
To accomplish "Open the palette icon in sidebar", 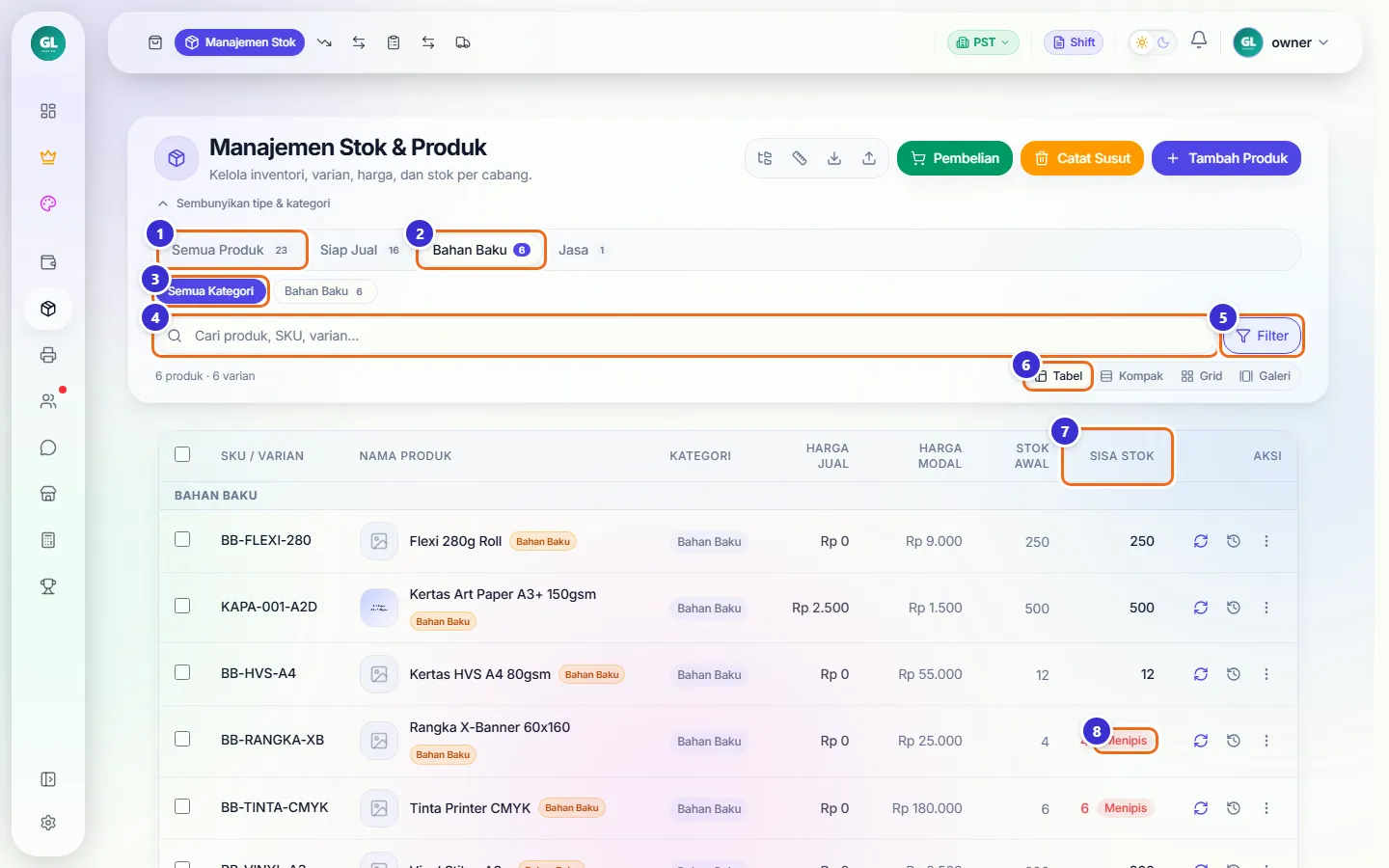I will coord(48,203).
